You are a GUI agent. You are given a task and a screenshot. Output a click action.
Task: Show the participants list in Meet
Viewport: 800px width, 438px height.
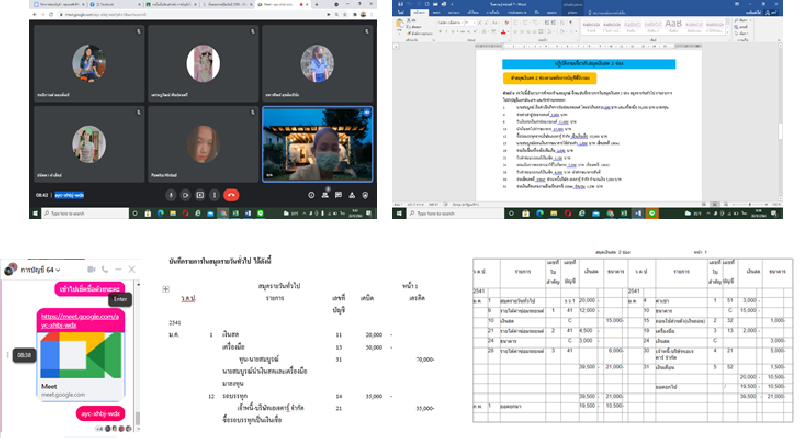[325, 194]
